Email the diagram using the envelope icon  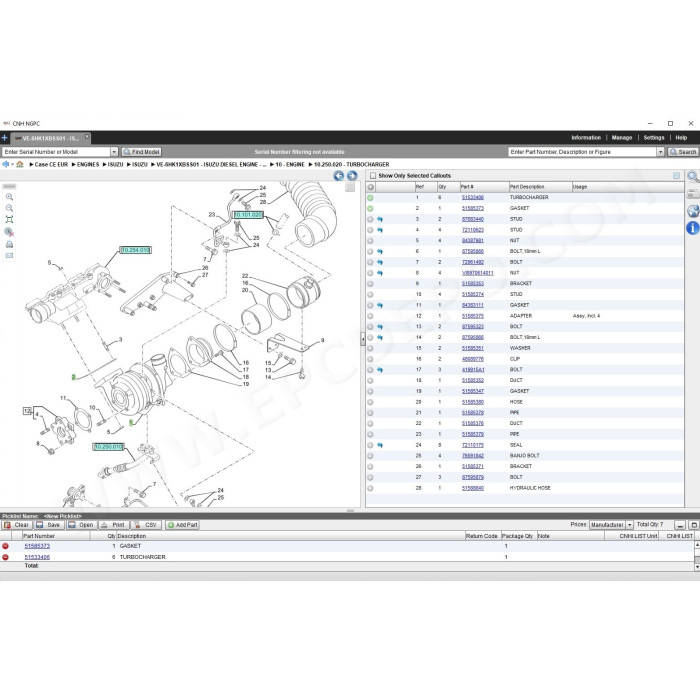tap(9, 256)
